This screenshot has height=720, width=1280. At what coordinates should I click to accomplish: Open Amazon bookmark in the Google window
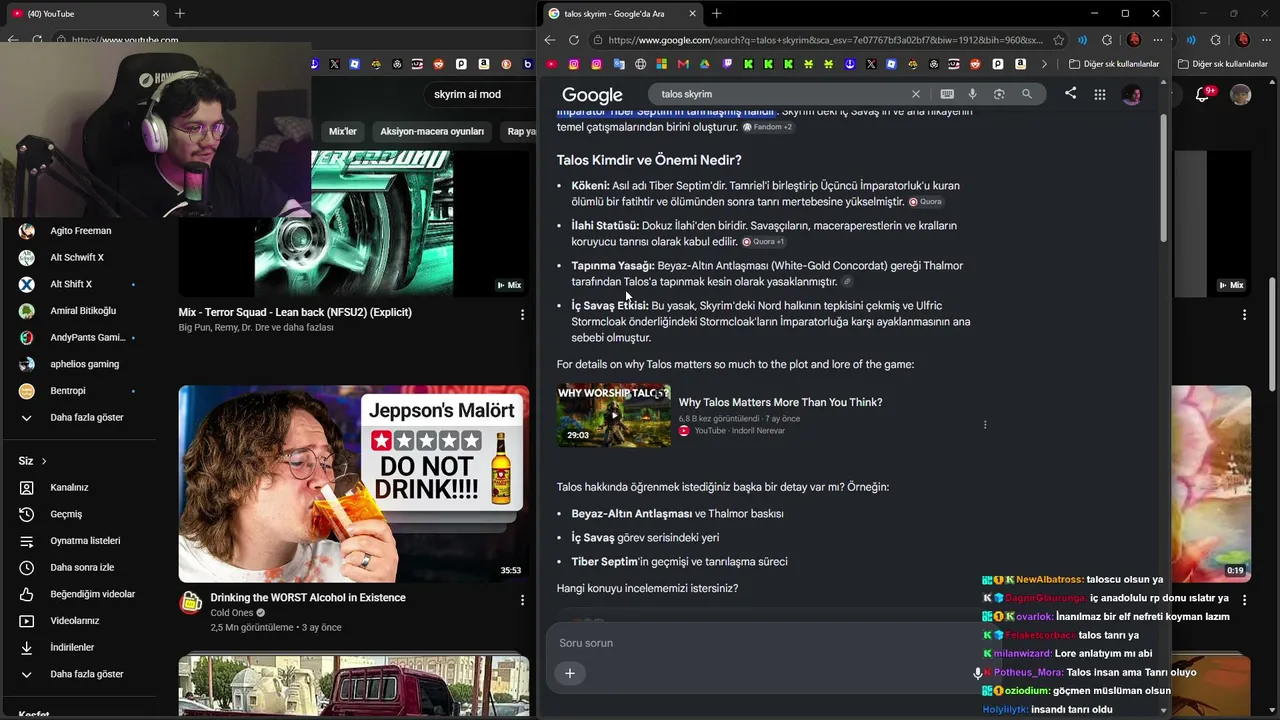pyautogui.click(x=1020, y=64)
